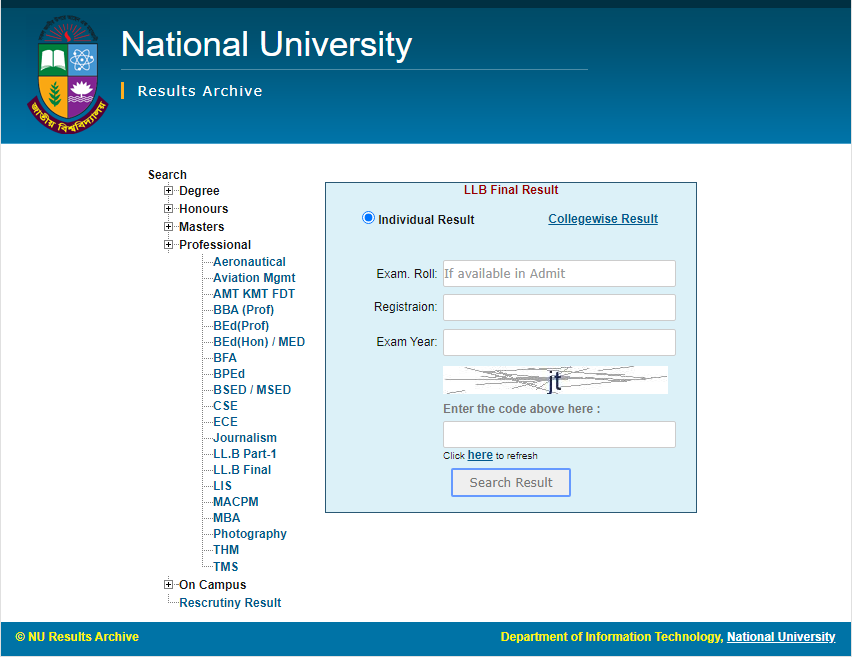
Task: Open the National University footer link
Action: point(781,637)
